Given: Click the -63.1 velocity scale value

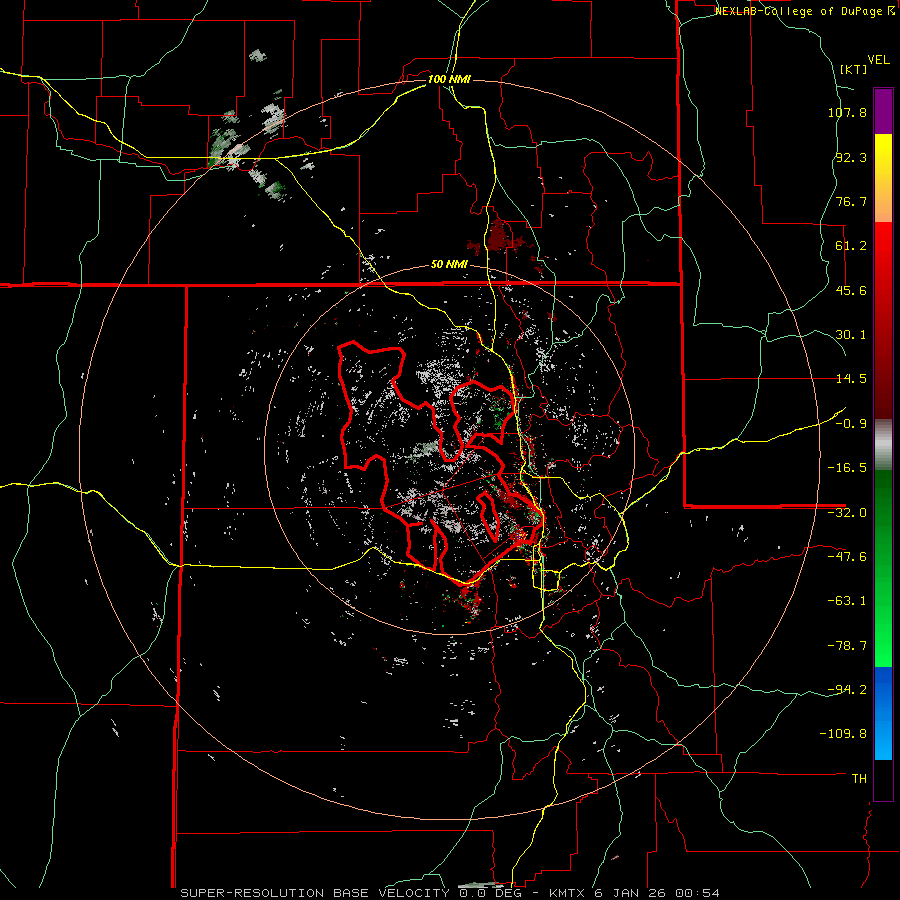Looking at the screenshot, I should click(x=847, y=601).
